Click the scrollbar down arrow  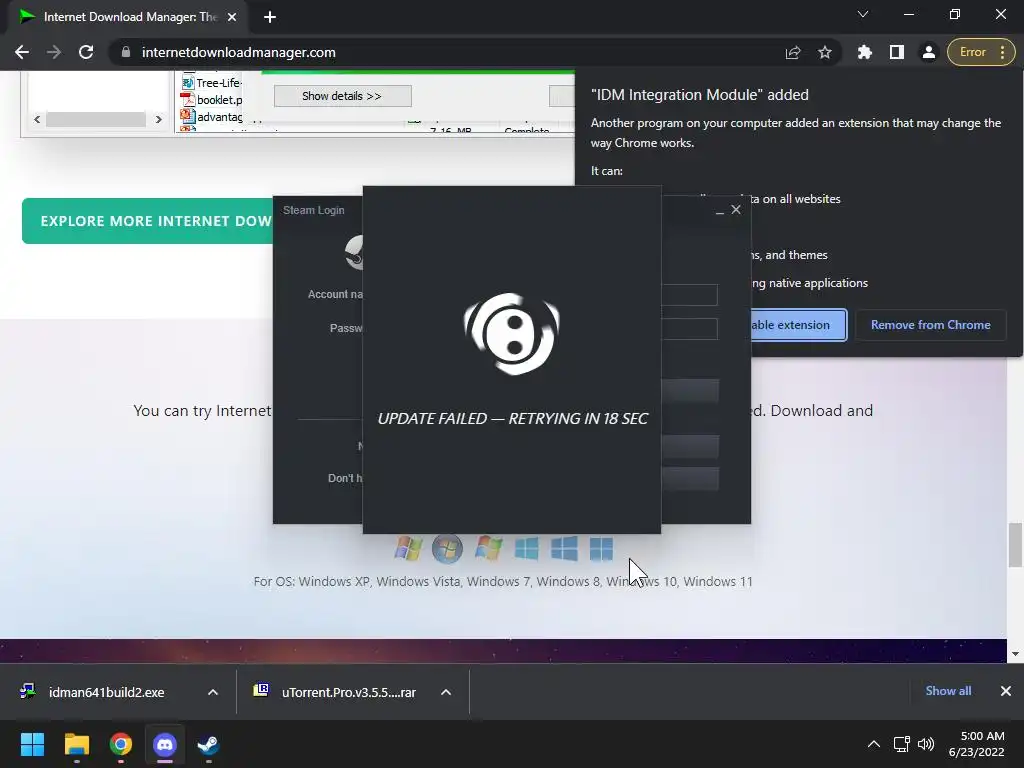[x=1016, y=654]
